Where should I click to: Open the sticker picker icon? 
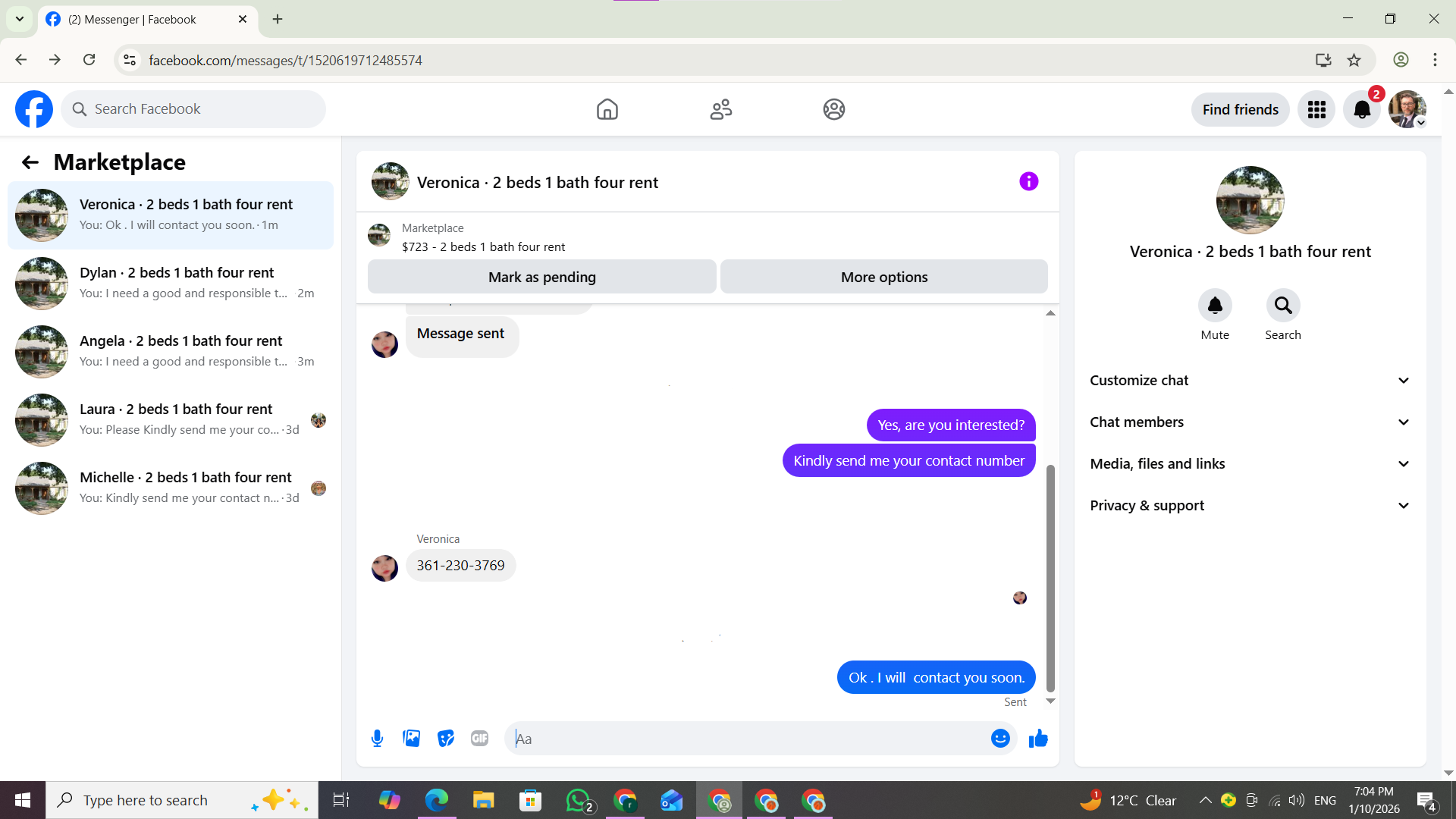tap(445, 738)
